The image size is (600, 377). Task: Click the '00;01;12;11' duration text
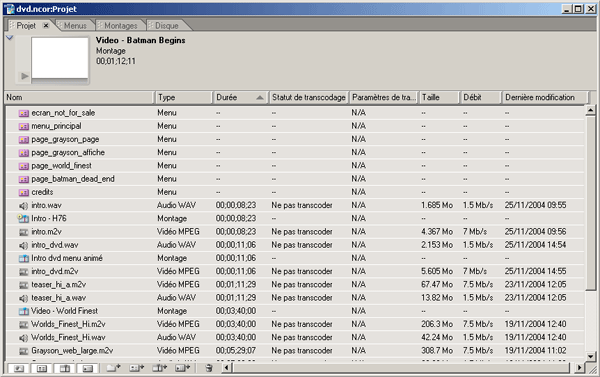point(116,61)
